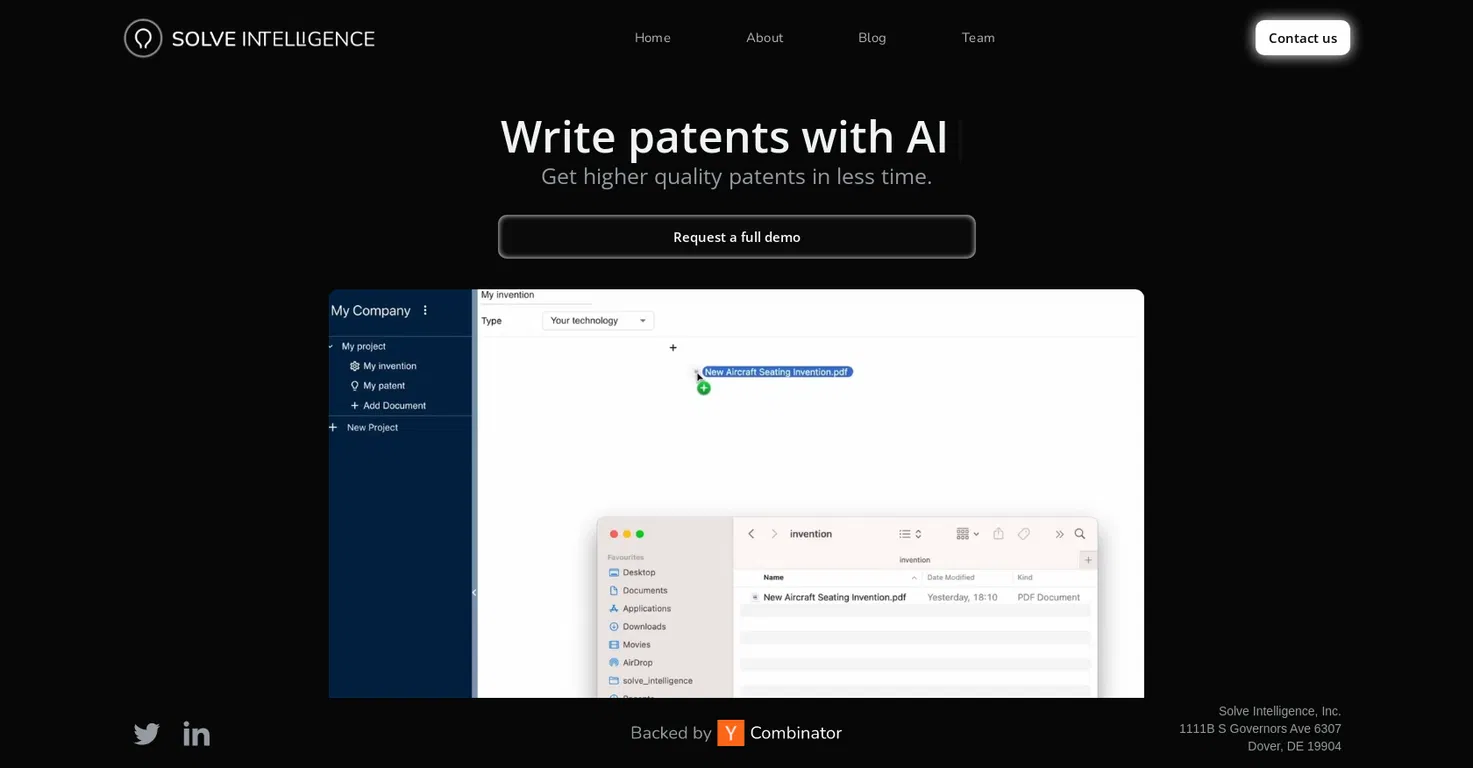Click the Kind column header
The image size is (1473, 768).
(x=1025, y=578)
